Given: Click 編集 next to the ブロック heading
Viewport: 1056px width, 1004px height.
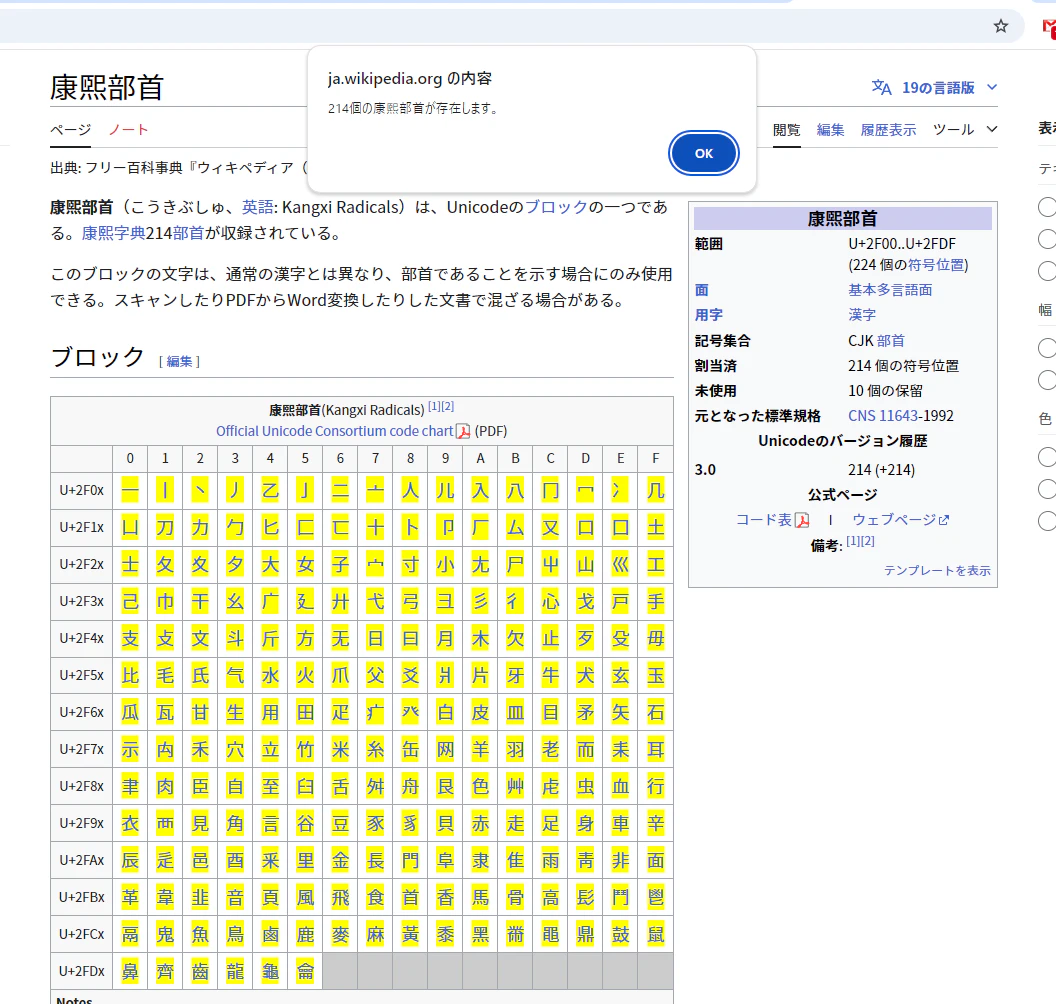Looking at the screenshot, I should [180, 362].
